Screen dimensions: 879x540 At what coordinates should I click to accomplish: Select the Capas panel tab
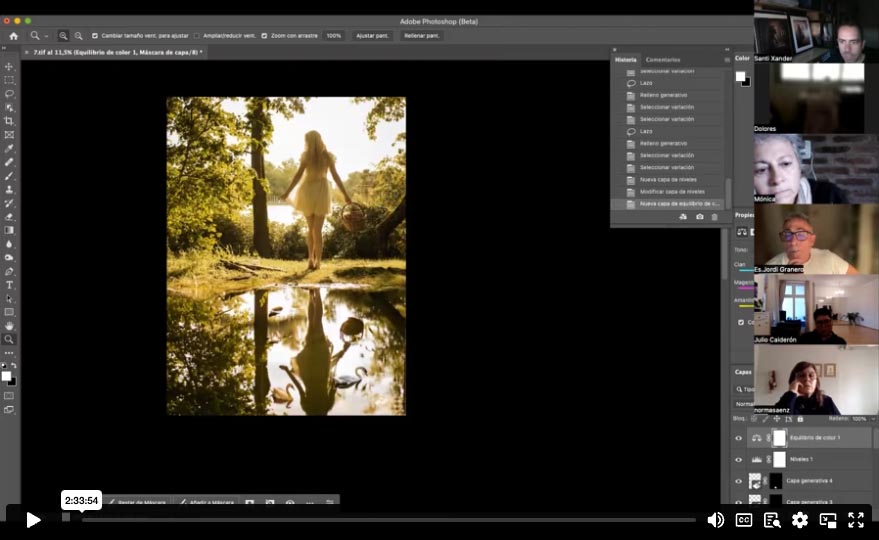[x=743, y=372]
